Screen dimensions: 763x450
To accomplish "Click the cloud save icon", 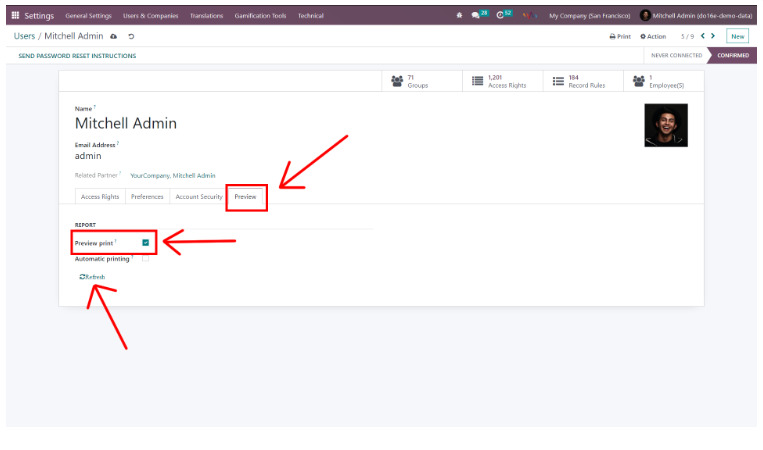I will pos(113,36).
